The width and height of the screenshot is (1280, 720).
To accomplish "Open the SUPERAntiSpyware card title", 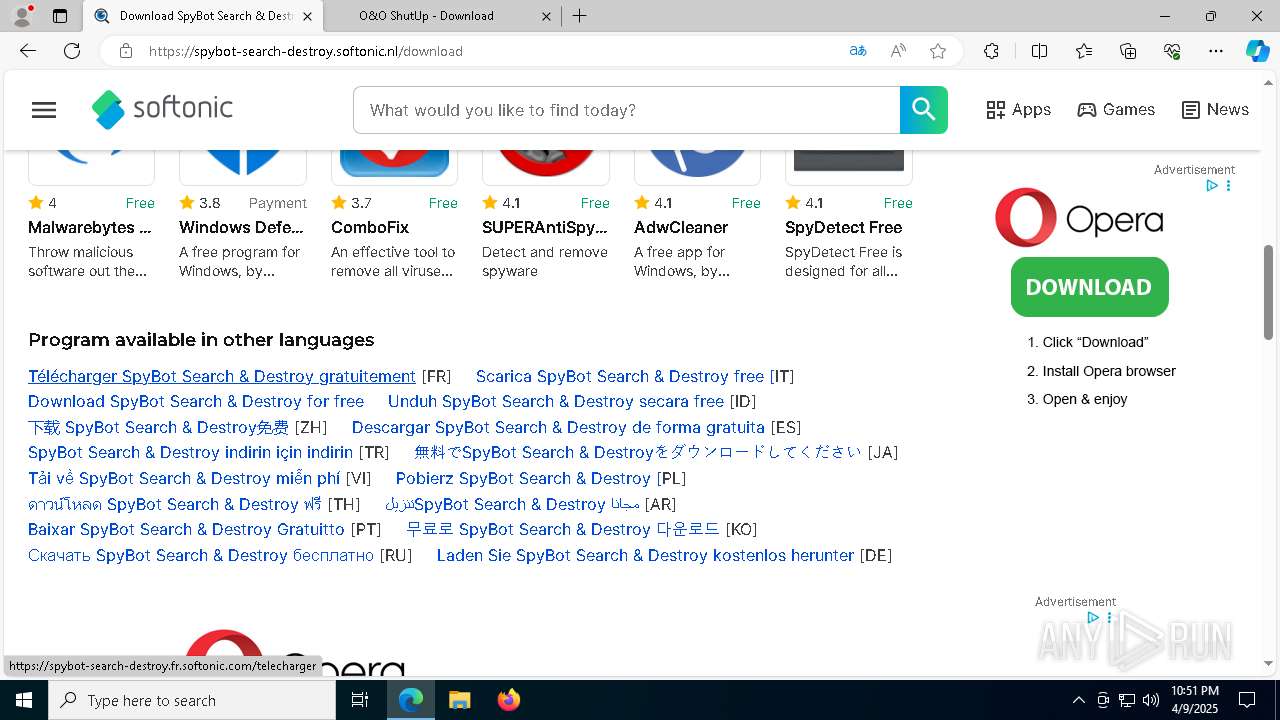I will (545, 227).
